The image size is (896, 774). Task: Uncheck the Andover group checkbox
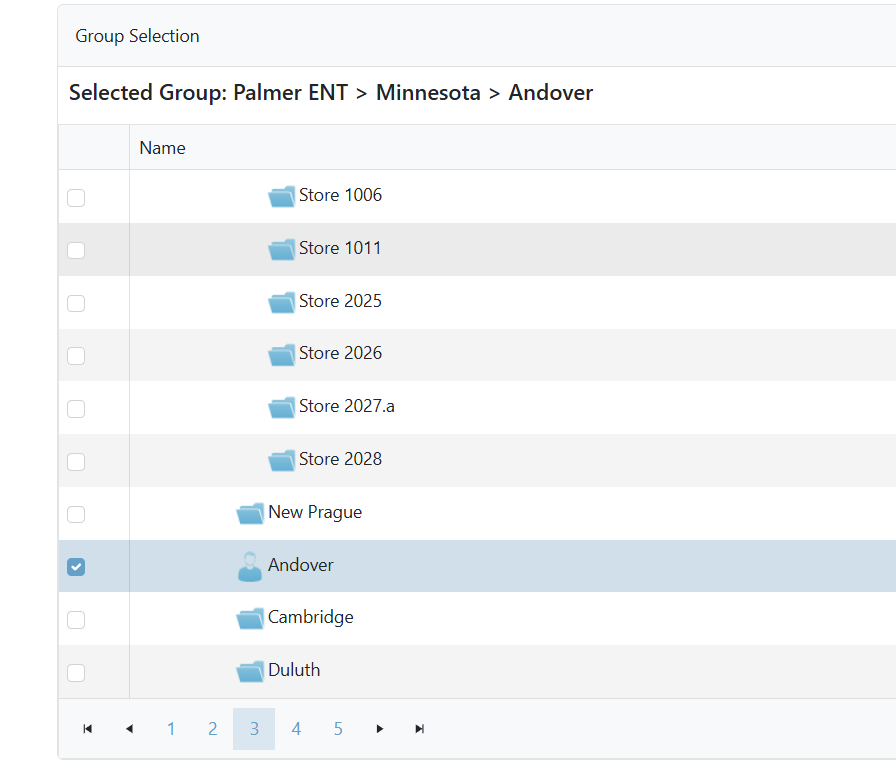click(x=76, y=567)
